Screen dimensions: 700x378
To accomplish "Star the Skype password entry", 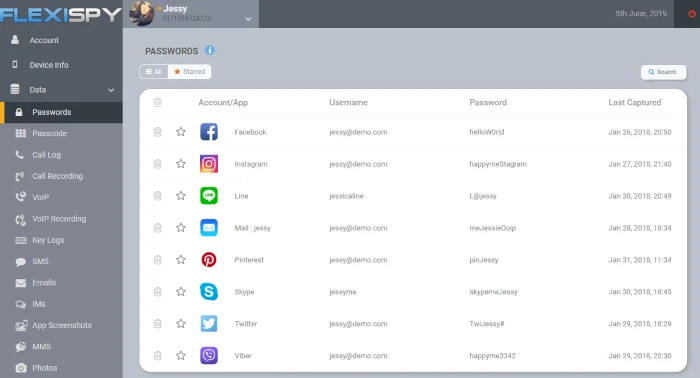I will 181,291.
